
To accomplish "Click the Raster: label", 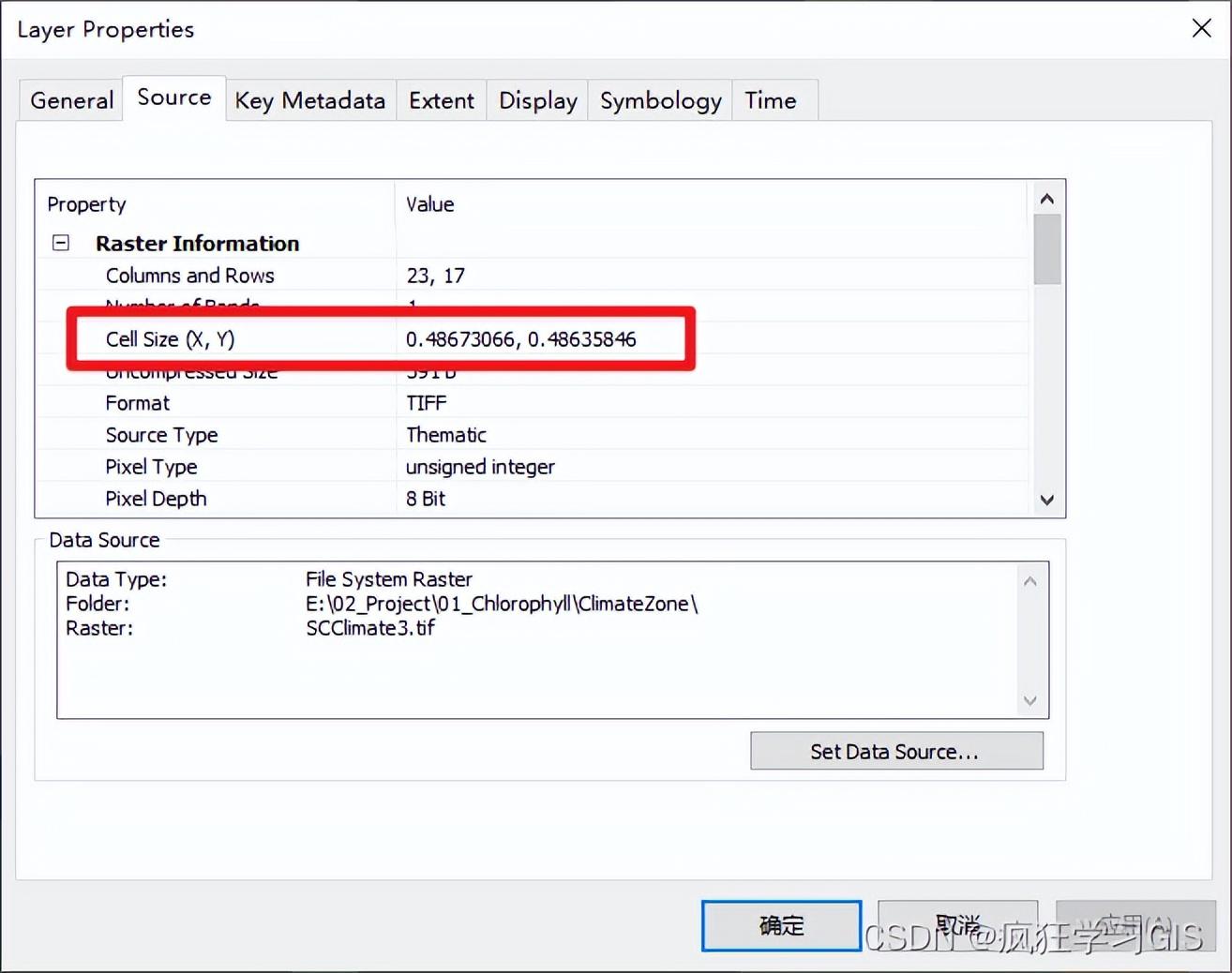I will pyautogui.click(x=99, y=628).
